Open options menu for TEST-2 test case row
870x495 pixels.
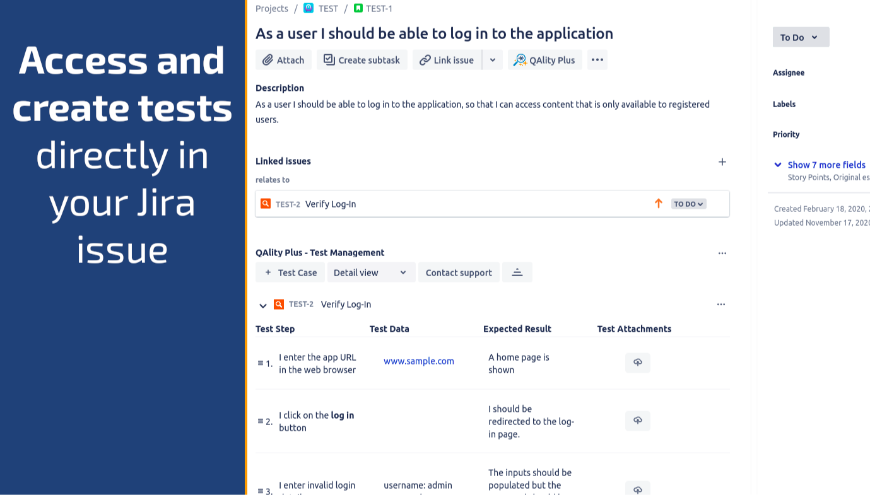(x=721, y=304)
